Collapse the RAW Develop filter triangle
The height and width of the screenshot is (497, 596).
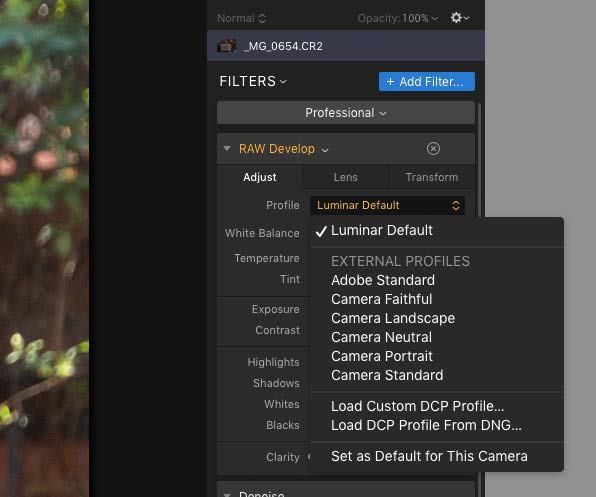click(x=227, y=148)
